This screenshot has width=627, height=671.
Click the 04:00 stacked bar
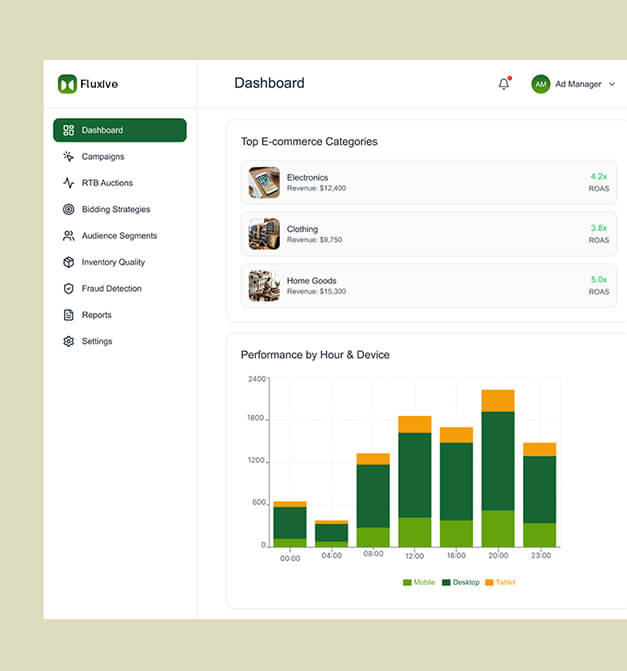pyautogui.click(x=331, y=534)
